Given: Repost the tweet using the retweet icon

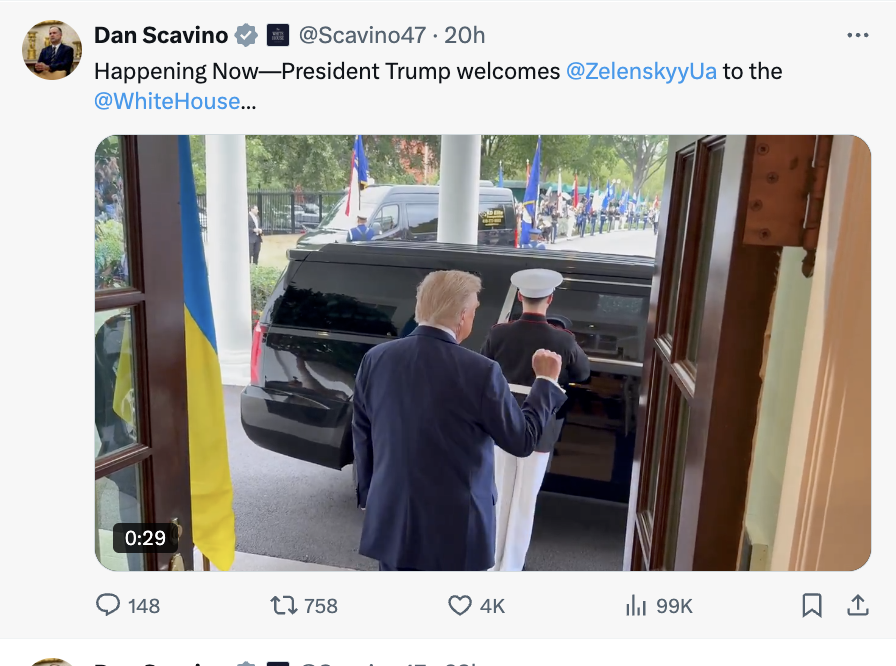Looking at the screenshot, I should point(284,605).
